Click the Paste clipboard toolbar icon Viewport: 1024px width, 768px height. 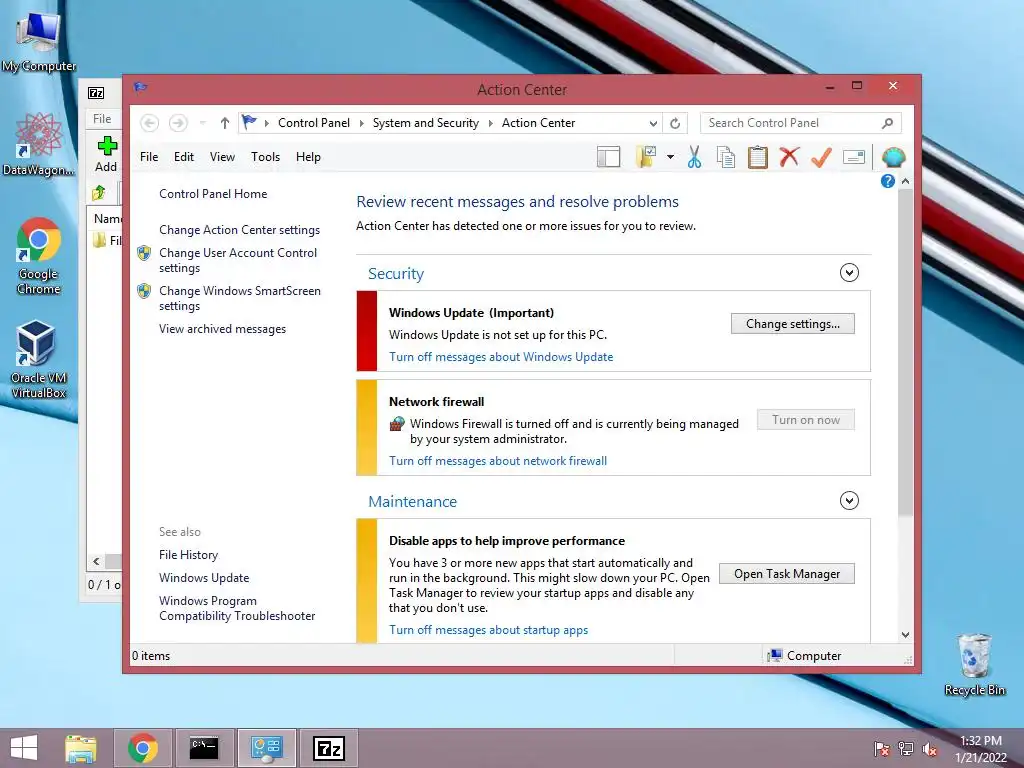click(x=758, y=157)
